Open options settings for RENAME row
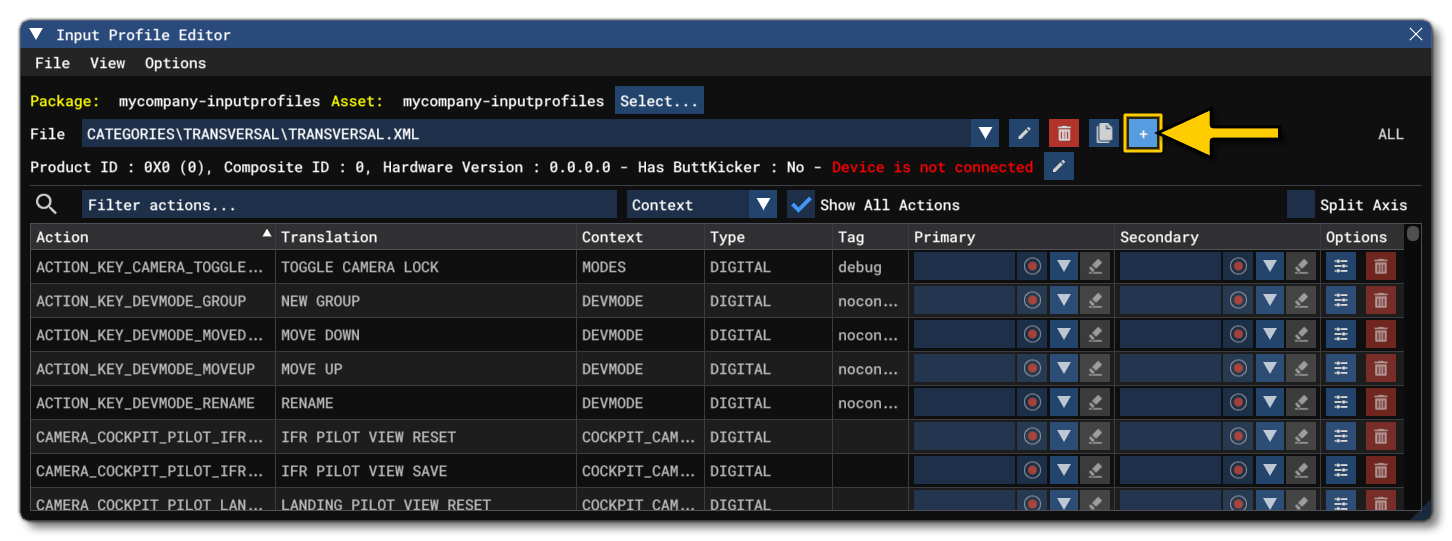 [x=1341, y=403]
